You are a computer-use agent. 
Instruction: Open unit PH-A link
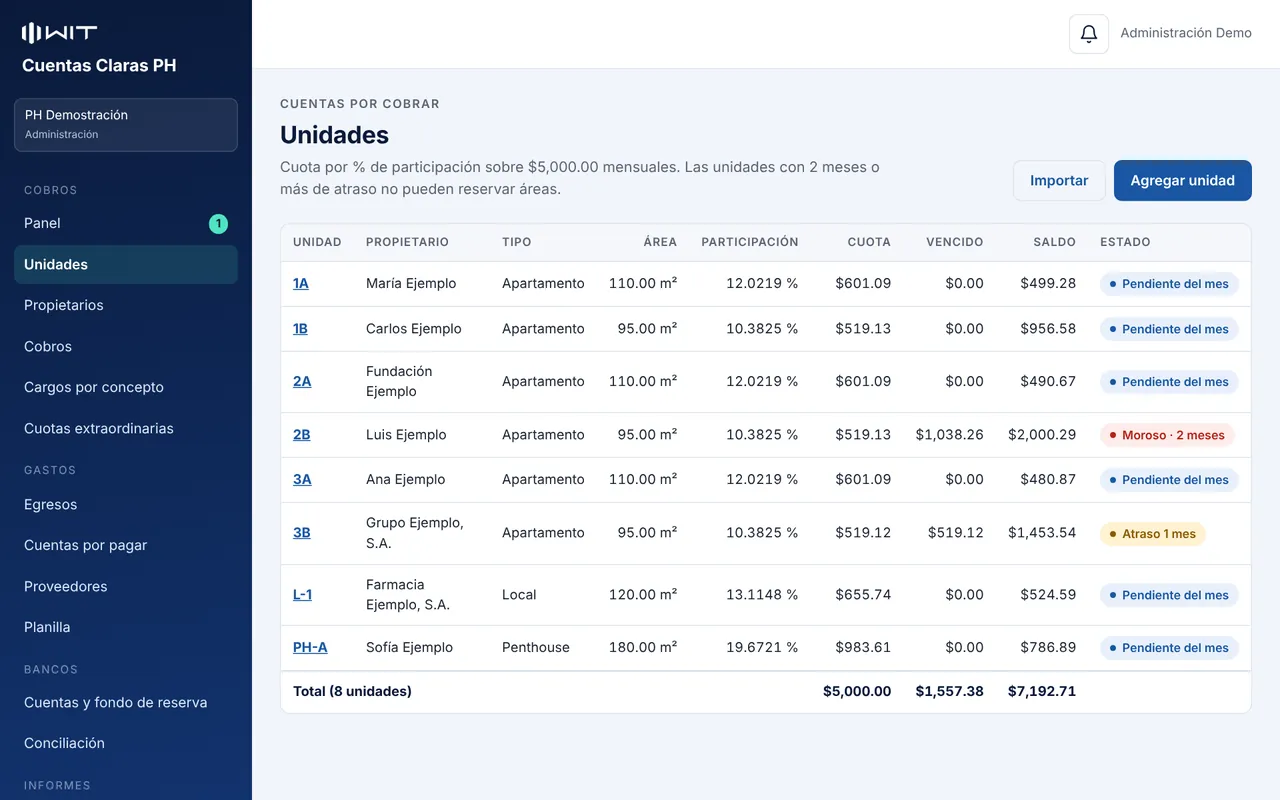[310, 648]
